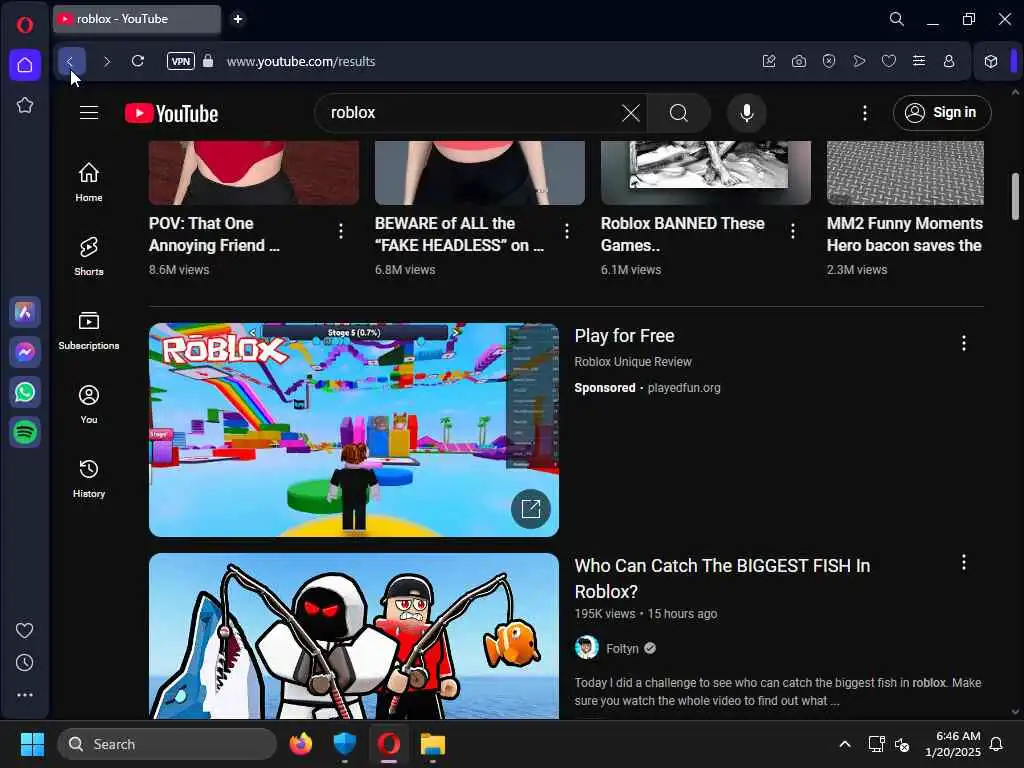Screen dimensions: 1024x768
Task: Open options menu for 'Play for Free' ad
Action: 963,343
